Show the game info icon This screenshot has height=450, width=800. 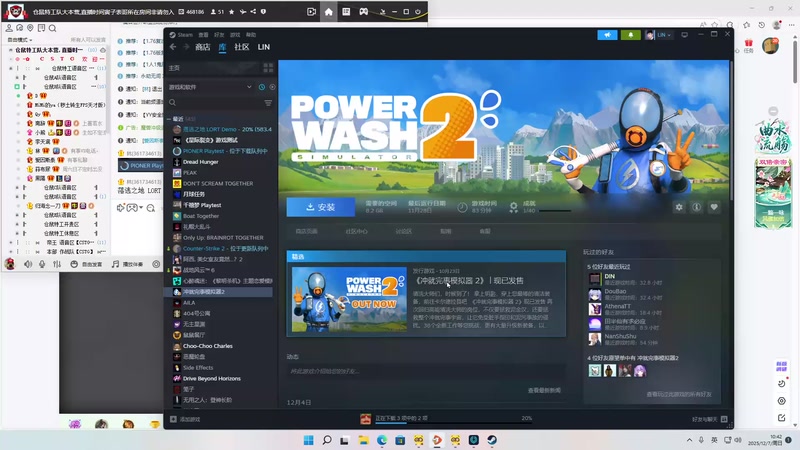[x=696, y=207]
